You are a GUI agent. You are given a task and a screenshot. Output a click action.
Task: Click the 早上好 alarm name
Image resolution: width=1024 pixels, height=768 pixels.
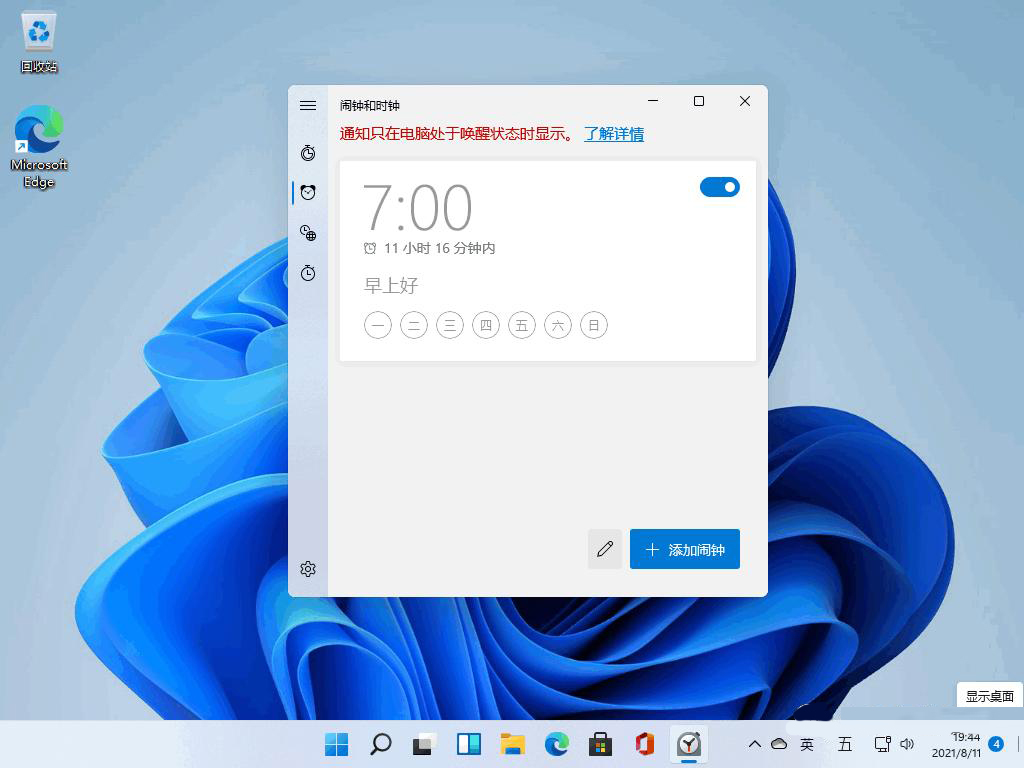tap(391, 285)
